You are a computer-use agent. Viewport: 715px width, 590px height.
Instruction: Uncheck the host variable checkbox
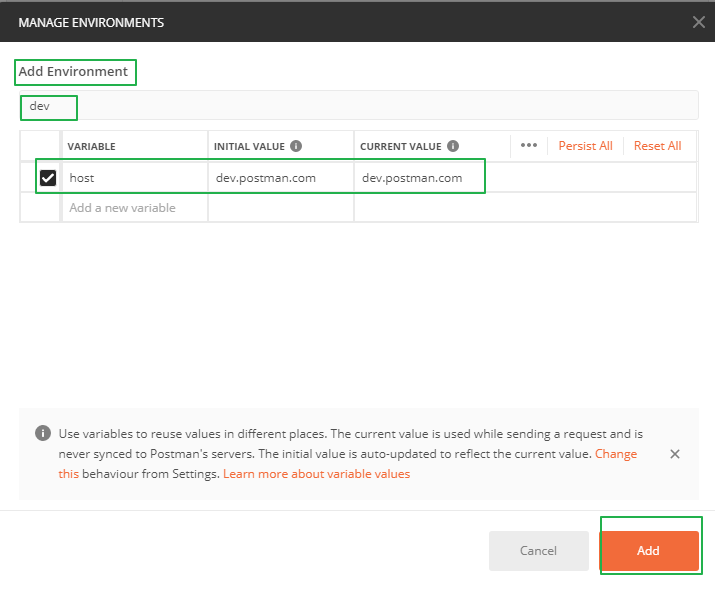[48, 178]
